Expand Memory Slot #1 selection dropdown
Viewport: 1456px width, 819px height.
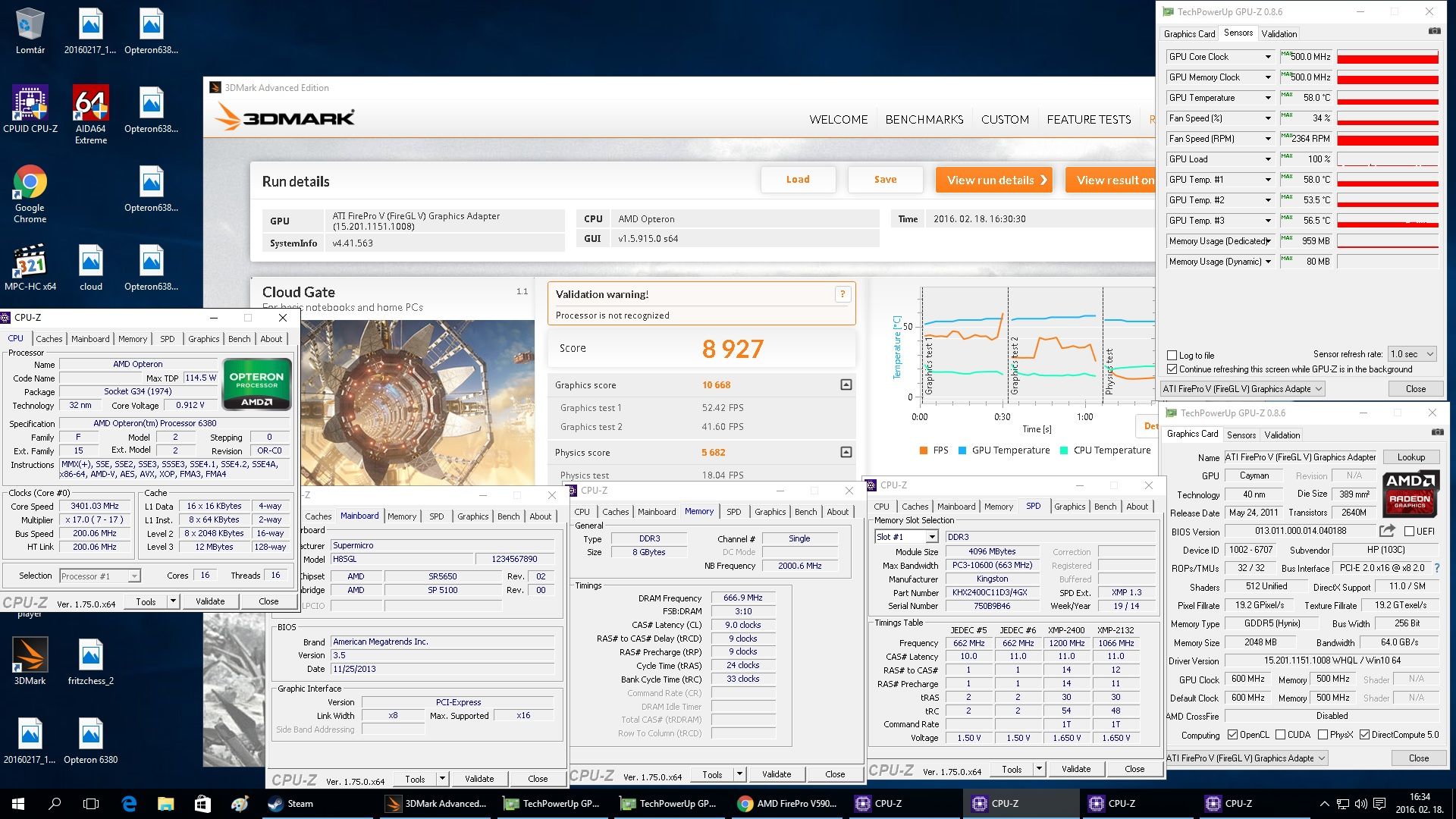(931, 537)
